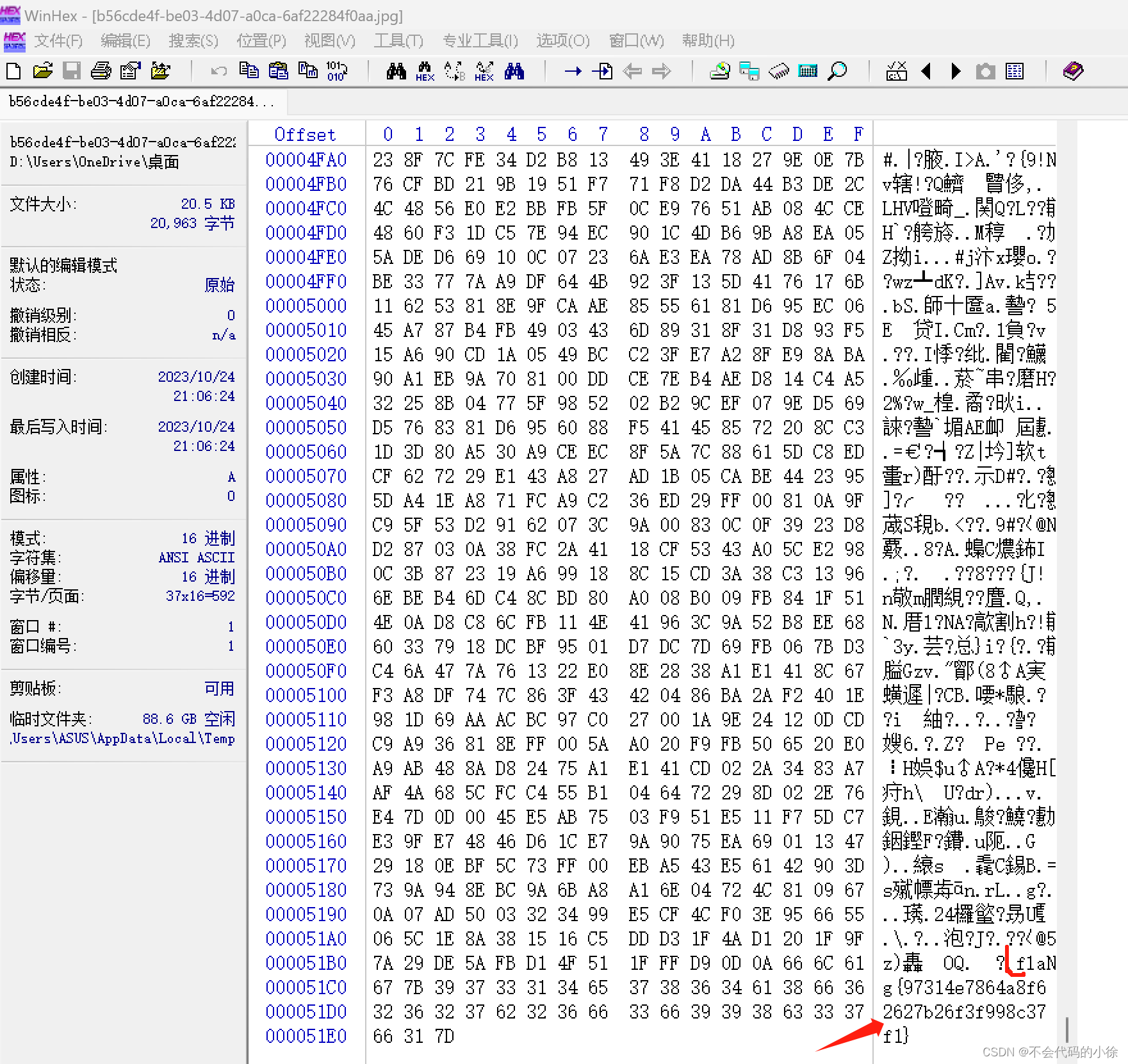This screenshot has width=1128, height=1064.
Task: Click the Open RAM editor icon
Action: pos(778,70)
